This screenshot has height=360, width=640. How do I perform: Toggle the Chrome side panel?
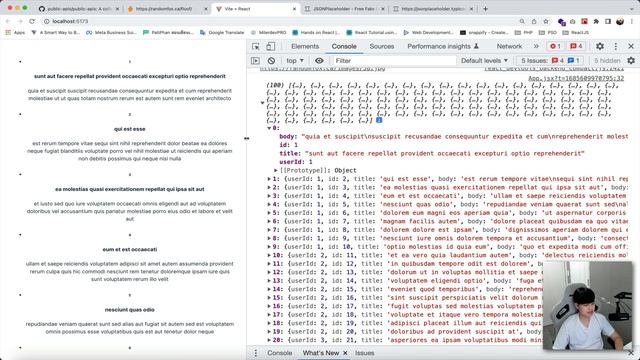(x=608, y=21)
